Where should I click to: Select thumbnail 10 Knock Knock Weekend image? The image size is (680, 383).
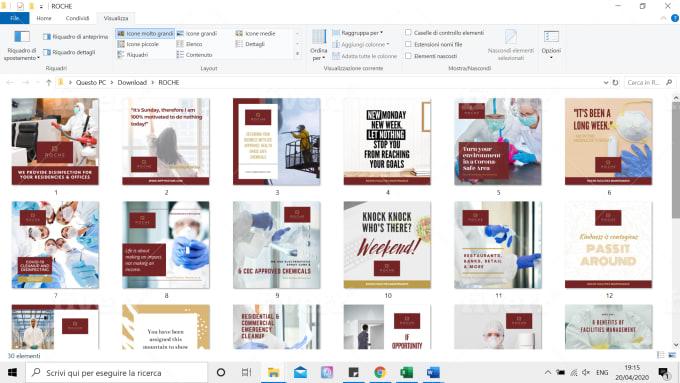pyautogui.click(x=387, y=245)
